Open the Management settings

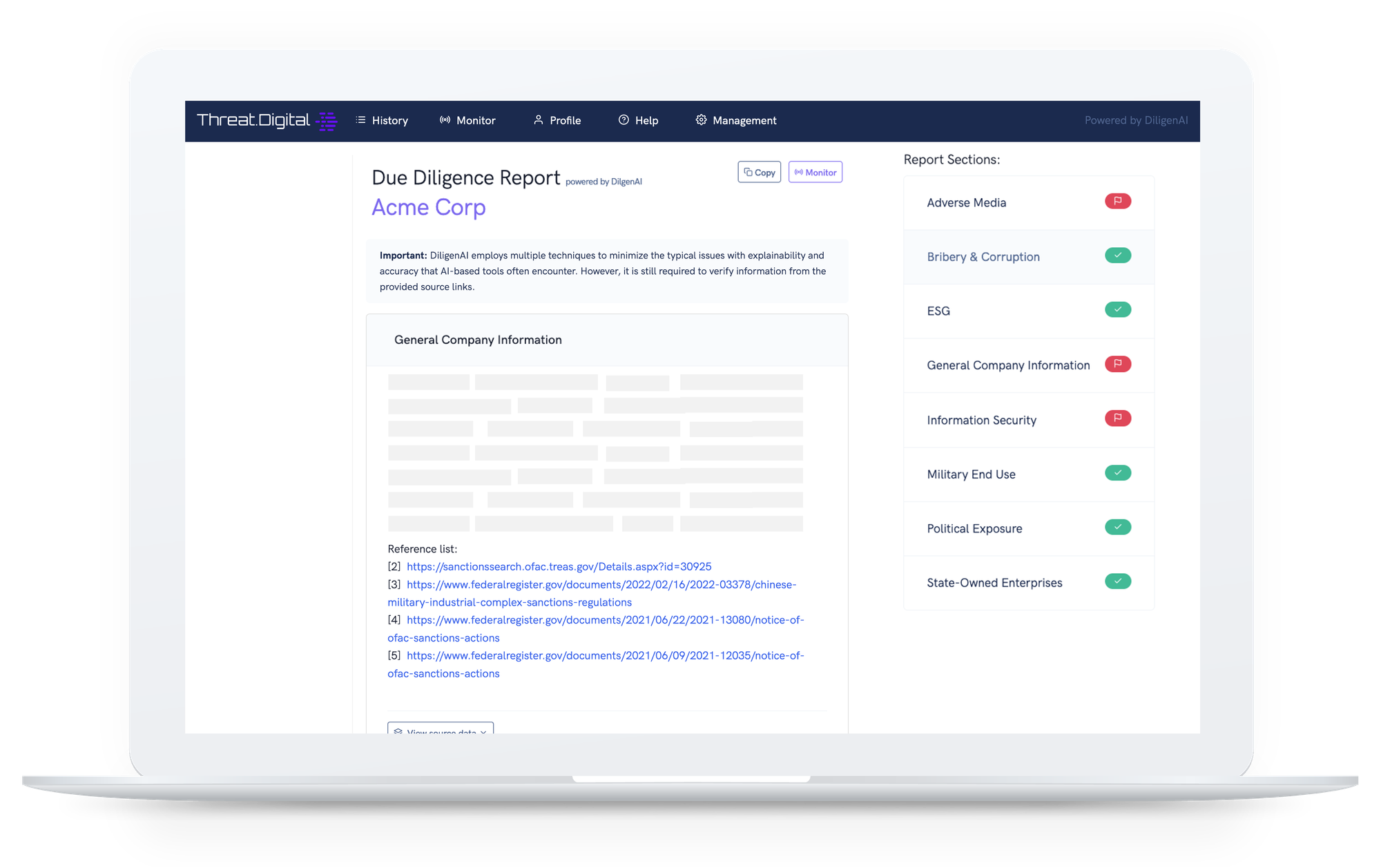(x=736, y=121)
